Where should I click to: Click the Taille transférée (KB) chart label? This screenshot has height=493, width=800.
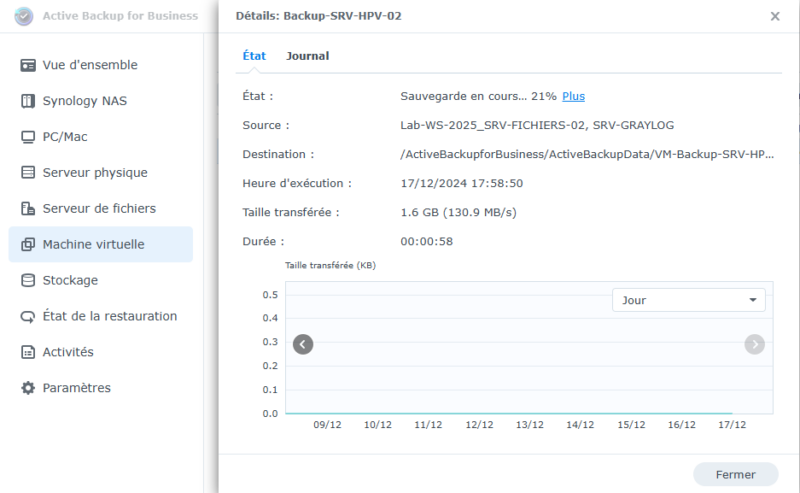[x=330, y=265]
